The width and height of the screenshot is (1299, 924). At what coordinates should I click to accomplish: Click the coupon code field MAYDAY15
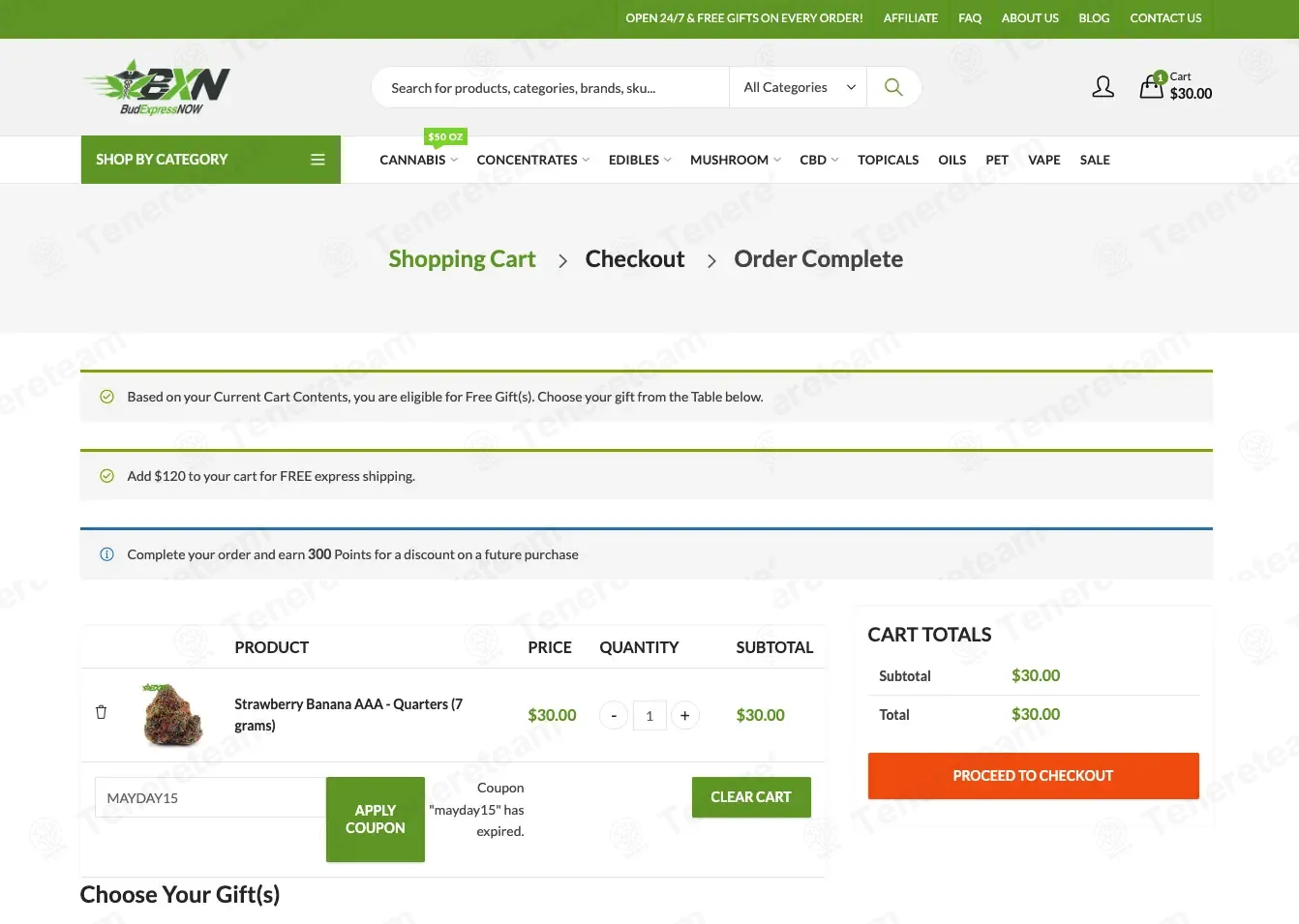(210, 798)
